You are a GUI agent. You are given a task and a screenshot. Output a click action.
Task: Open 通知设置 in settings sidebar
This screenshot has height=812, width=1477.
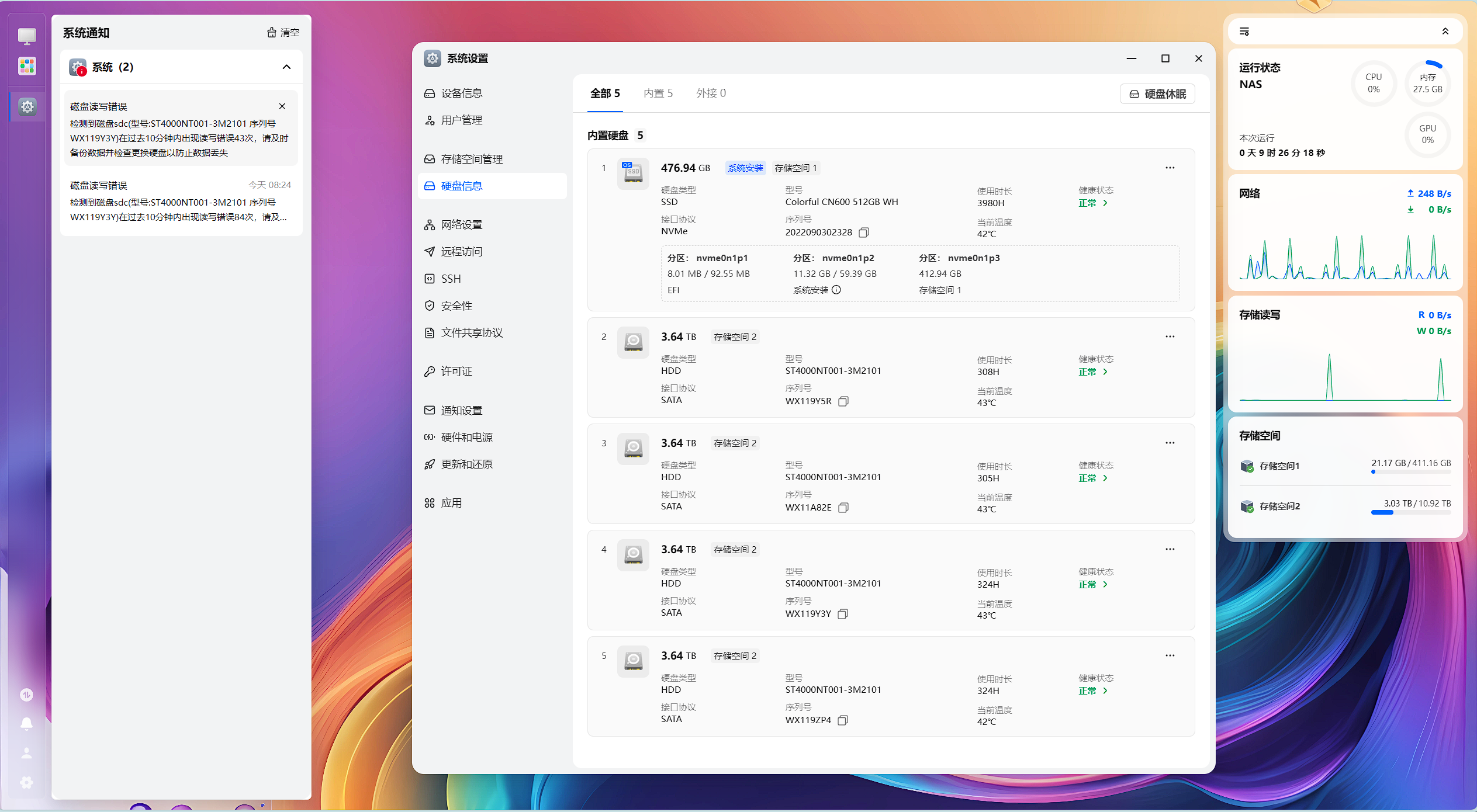coord(461,410)
